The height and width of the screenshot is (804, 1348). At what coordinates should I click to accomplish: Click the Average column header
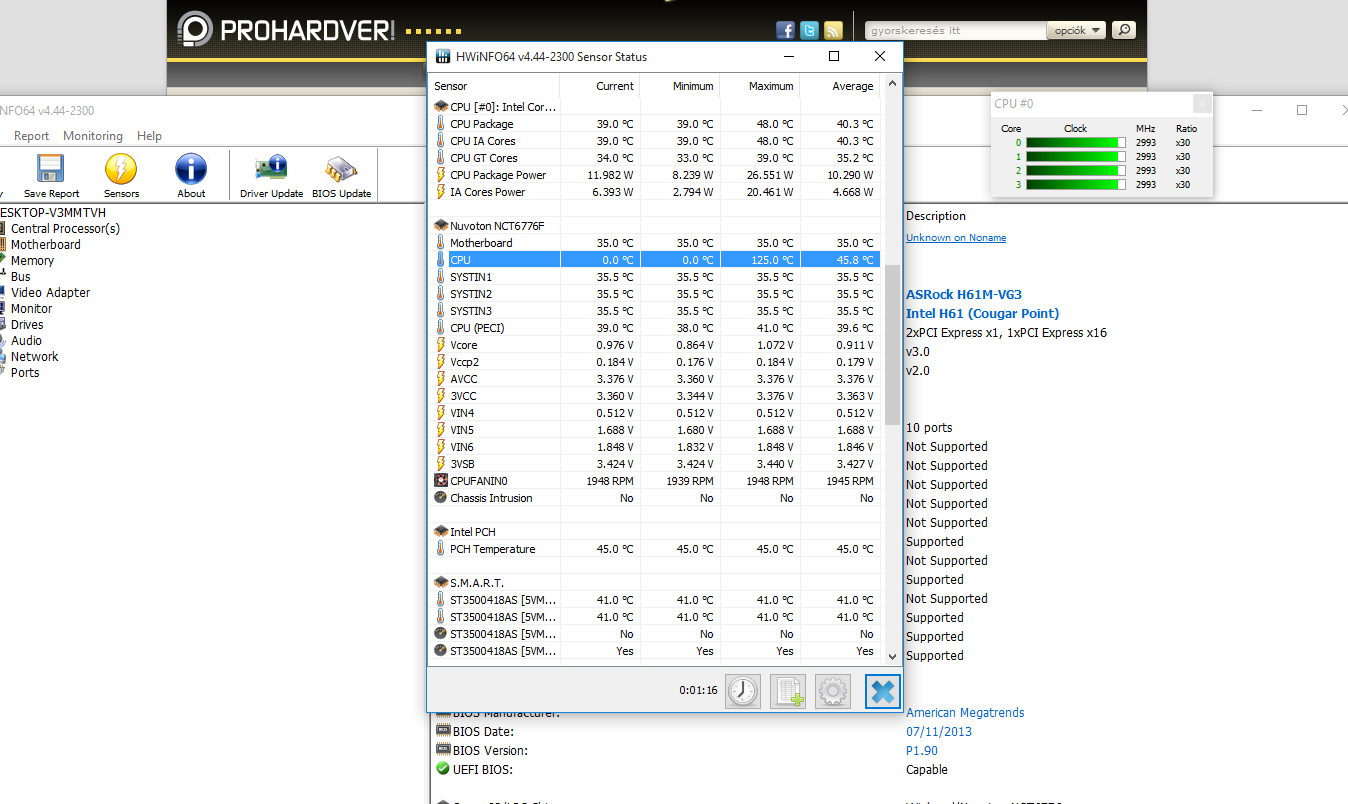(840, 86)
